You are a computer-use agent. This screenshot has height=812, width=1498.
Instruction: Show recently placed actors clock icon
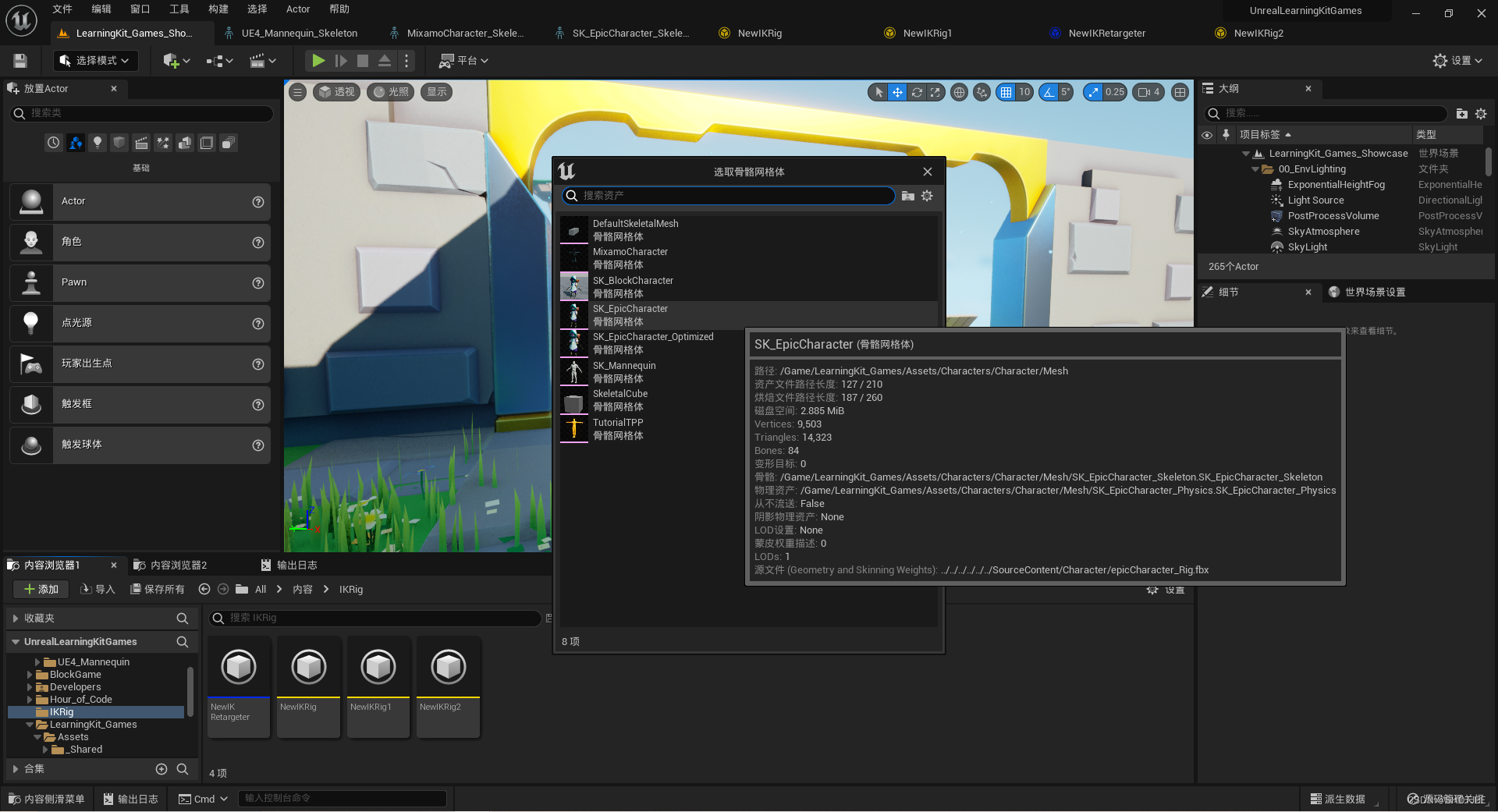click(x=53, y=143)
